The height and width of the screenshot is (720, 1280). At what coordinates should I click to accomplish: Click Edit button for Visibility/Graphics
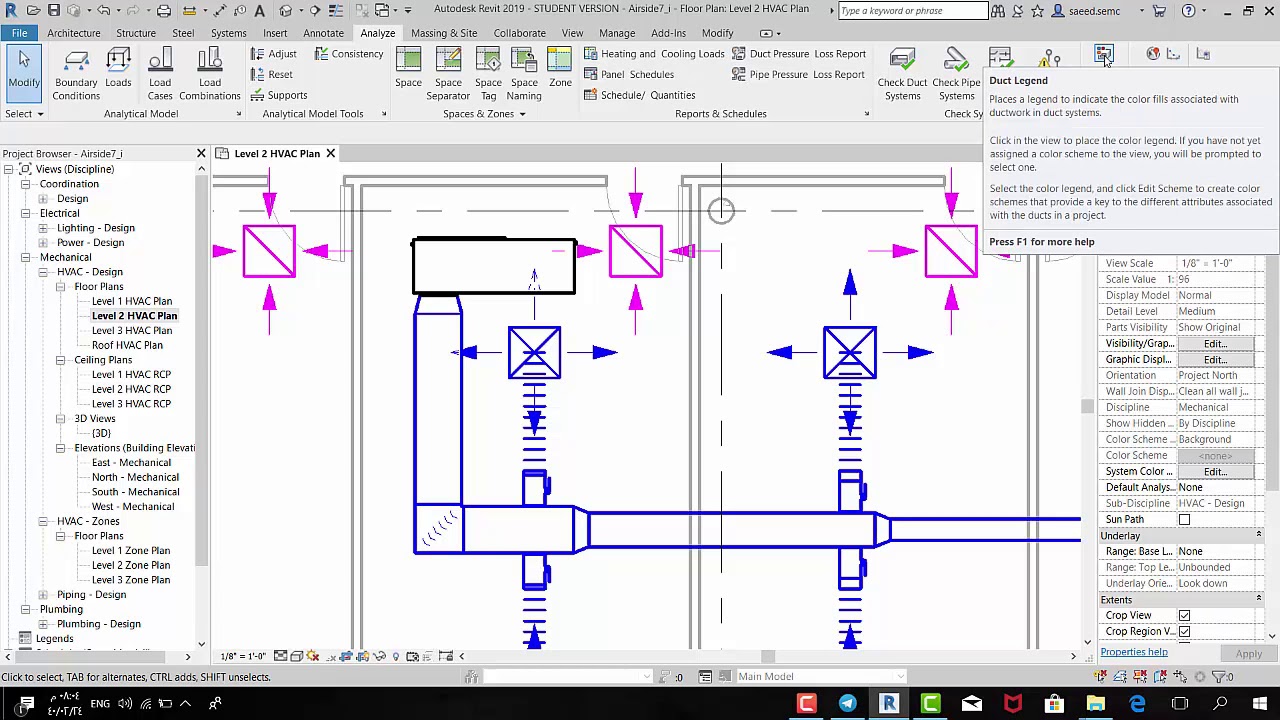[x=1215, y=344]
